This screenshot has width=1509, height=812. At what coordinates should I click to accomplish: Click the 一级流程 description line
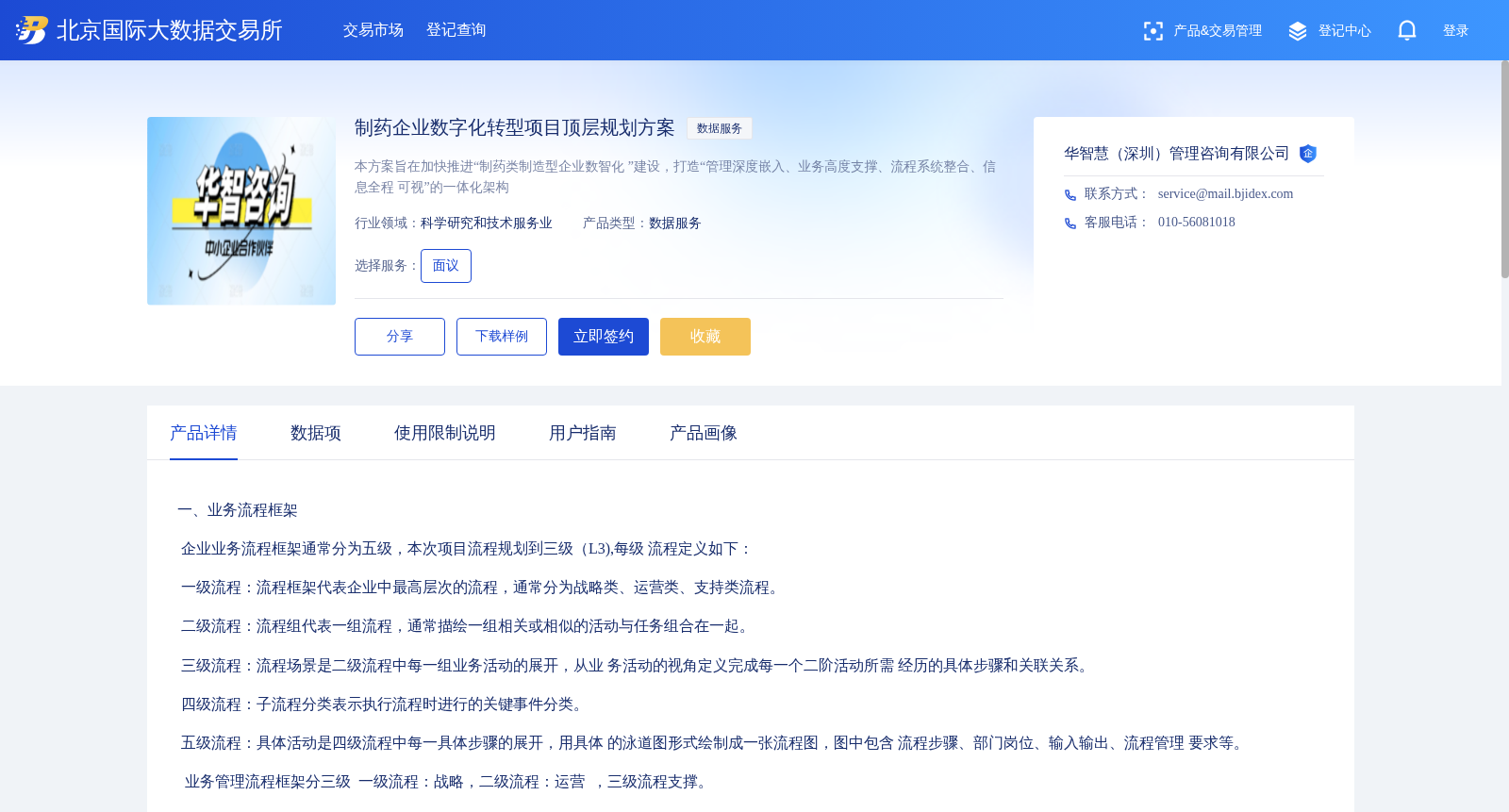pyautogui.click(x=481, y=588)
